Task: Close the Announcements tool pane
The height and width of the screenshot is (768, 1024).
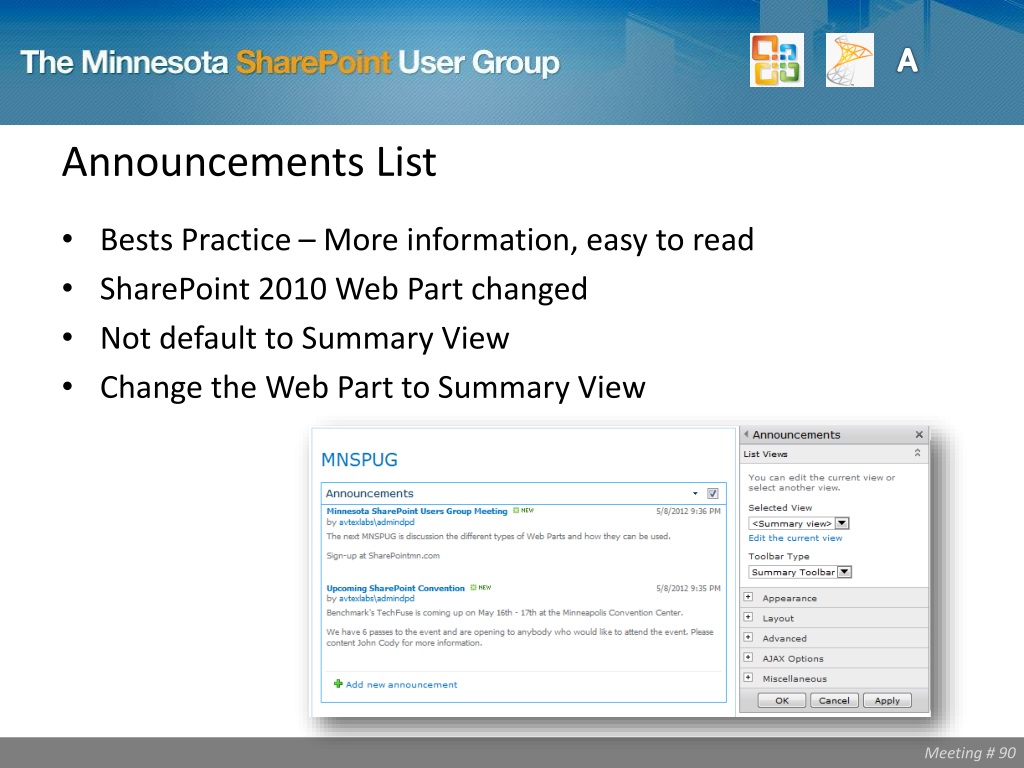Action: pos(919,434)
